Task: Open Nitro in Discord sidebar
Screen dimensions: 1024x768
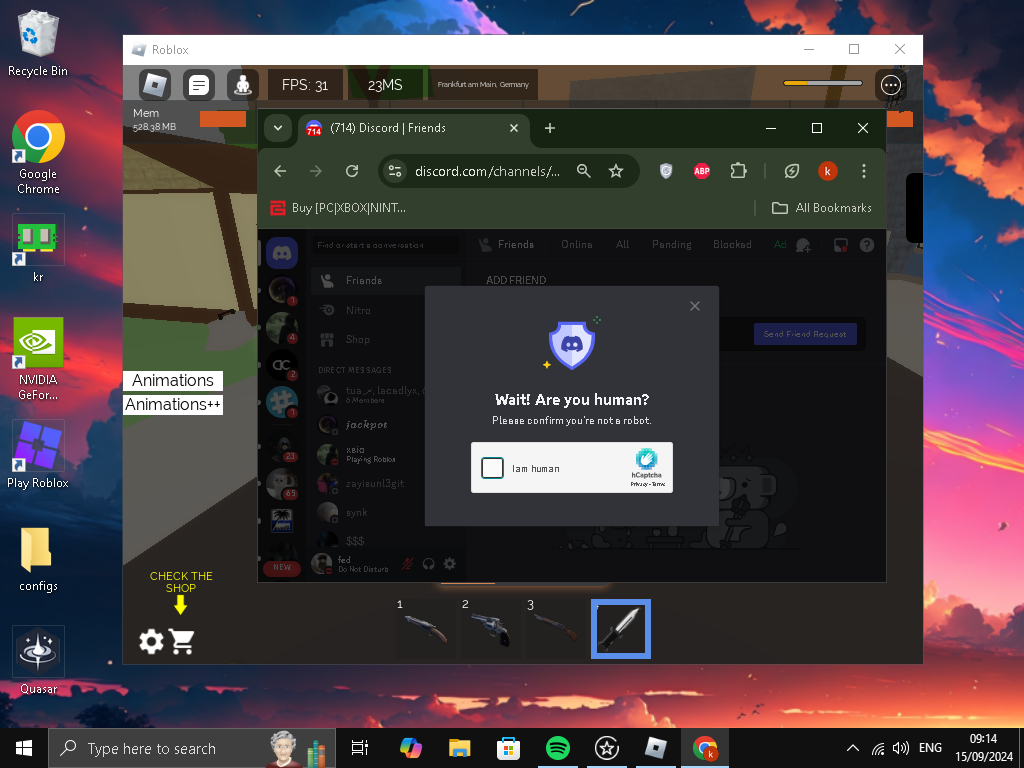Action: click(x=385, y=310)
